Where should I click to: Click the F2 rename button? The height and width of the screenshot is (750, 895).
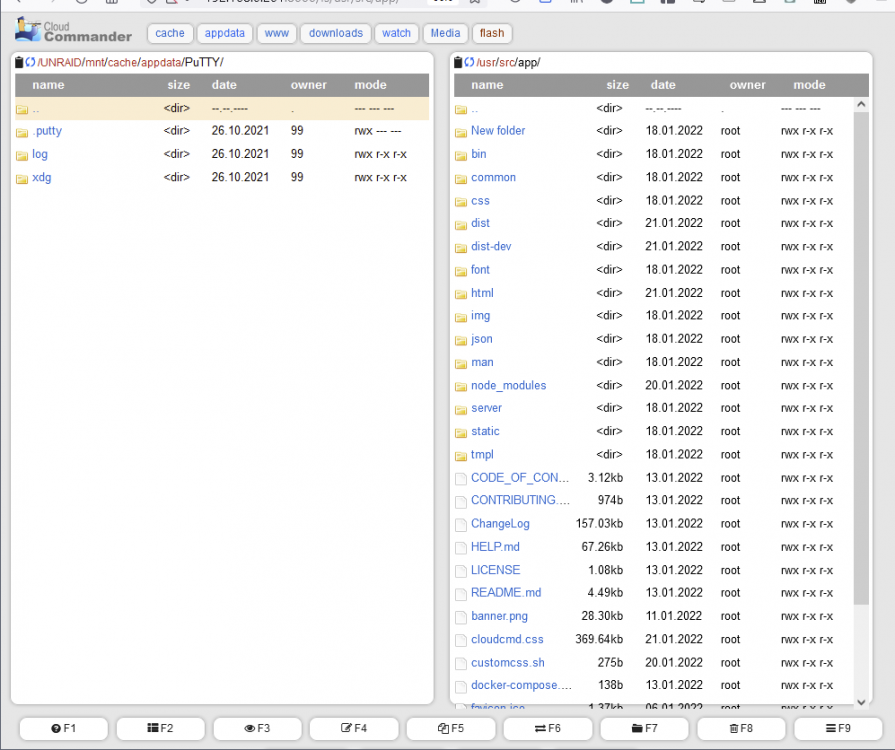click(x=160, y=728)
